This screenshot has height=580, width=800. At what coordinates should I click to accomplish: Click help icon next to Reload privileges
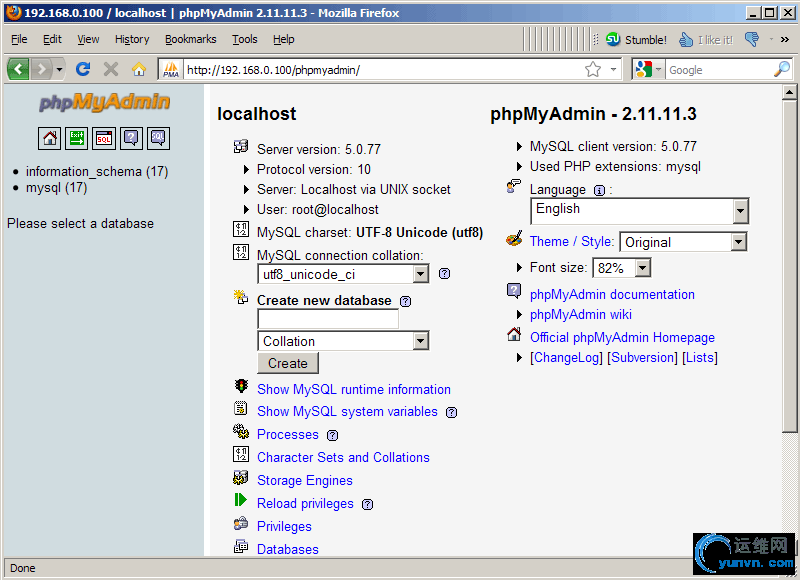pyautogui.click(x=367, y=505)
